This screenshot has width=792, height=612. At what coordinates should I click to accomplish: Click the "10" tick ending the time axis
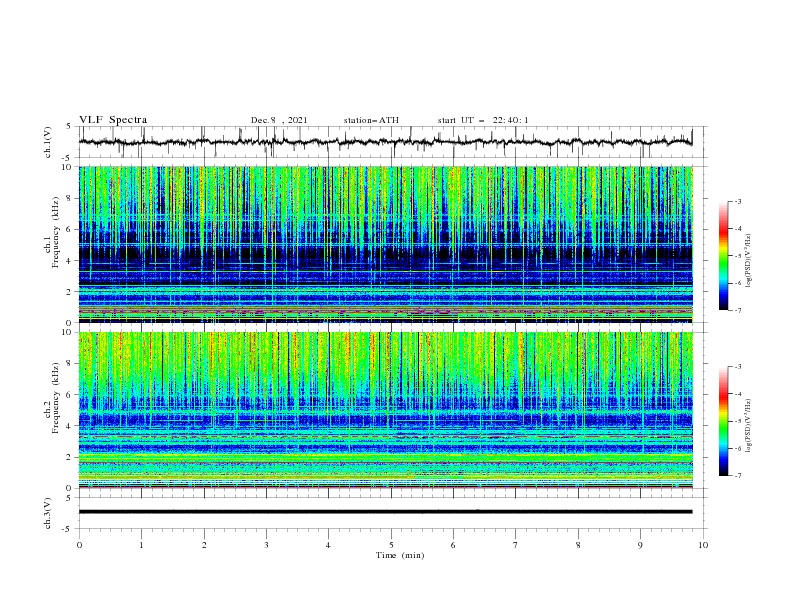coord(703,545)
